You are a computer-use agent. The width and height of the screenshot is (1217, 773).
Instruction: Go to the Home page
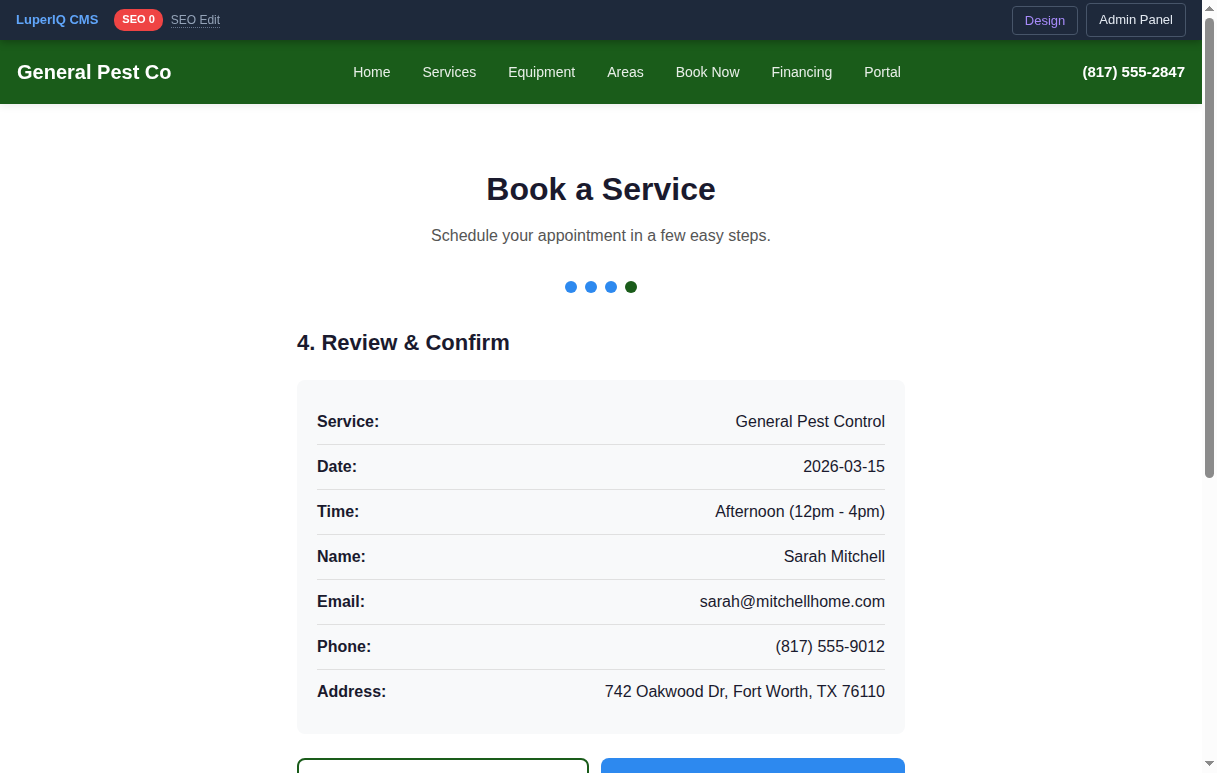(371, 71)
